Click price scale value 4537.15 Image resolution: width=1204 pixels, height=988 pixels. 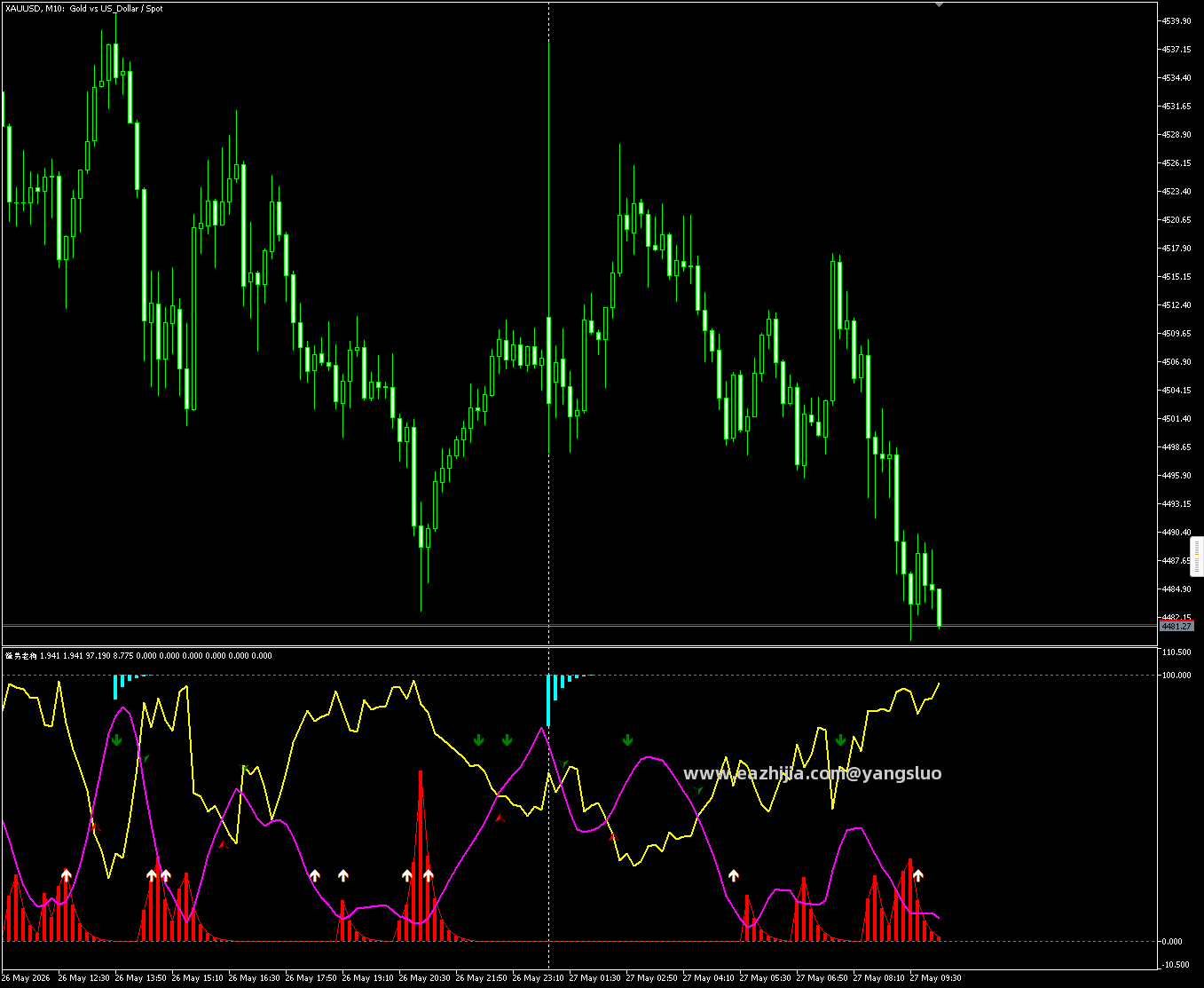point(1176,49)
